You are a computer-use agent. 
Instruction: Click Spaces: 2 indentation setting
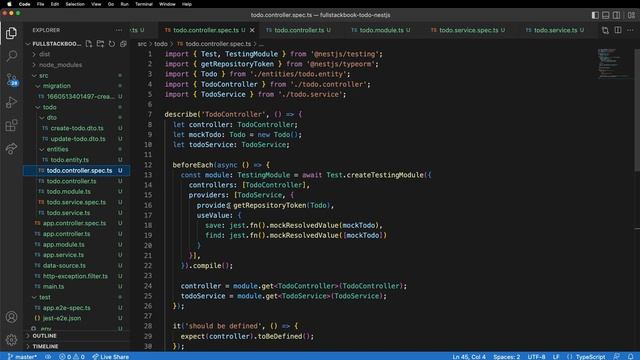pyautogui.click(x=507, y=356)
